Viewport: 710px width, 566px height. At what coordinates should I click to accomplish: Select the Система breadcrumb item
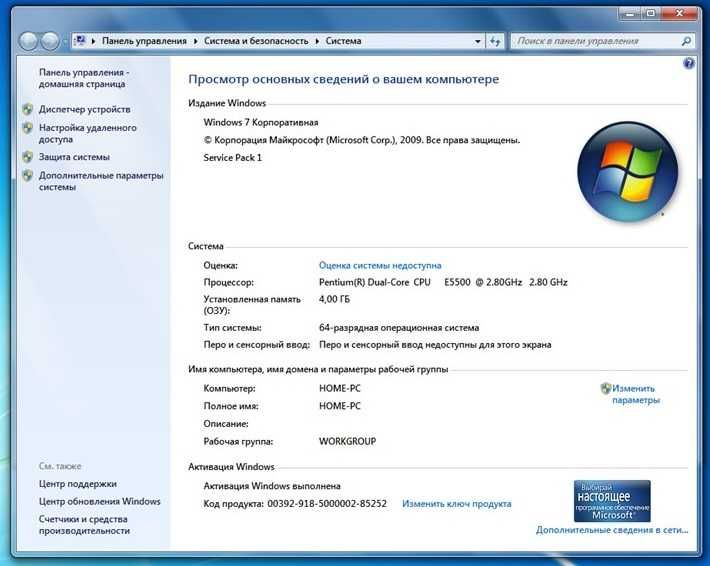coord(343,41)
